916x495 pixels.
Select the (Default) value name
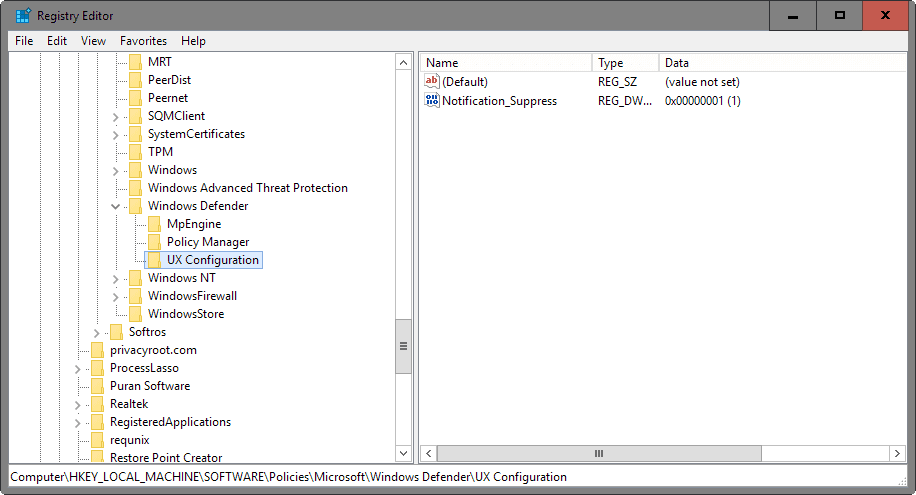[x=465, y=82]
